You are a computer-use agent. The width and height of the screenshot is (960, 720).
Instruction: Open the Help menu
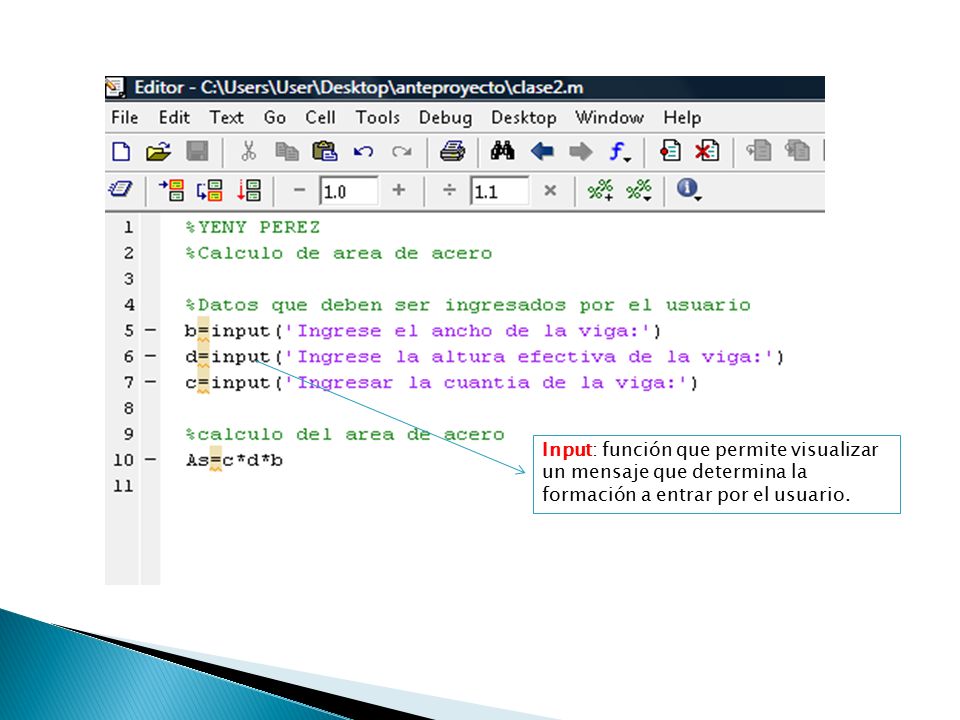point(682,118)
